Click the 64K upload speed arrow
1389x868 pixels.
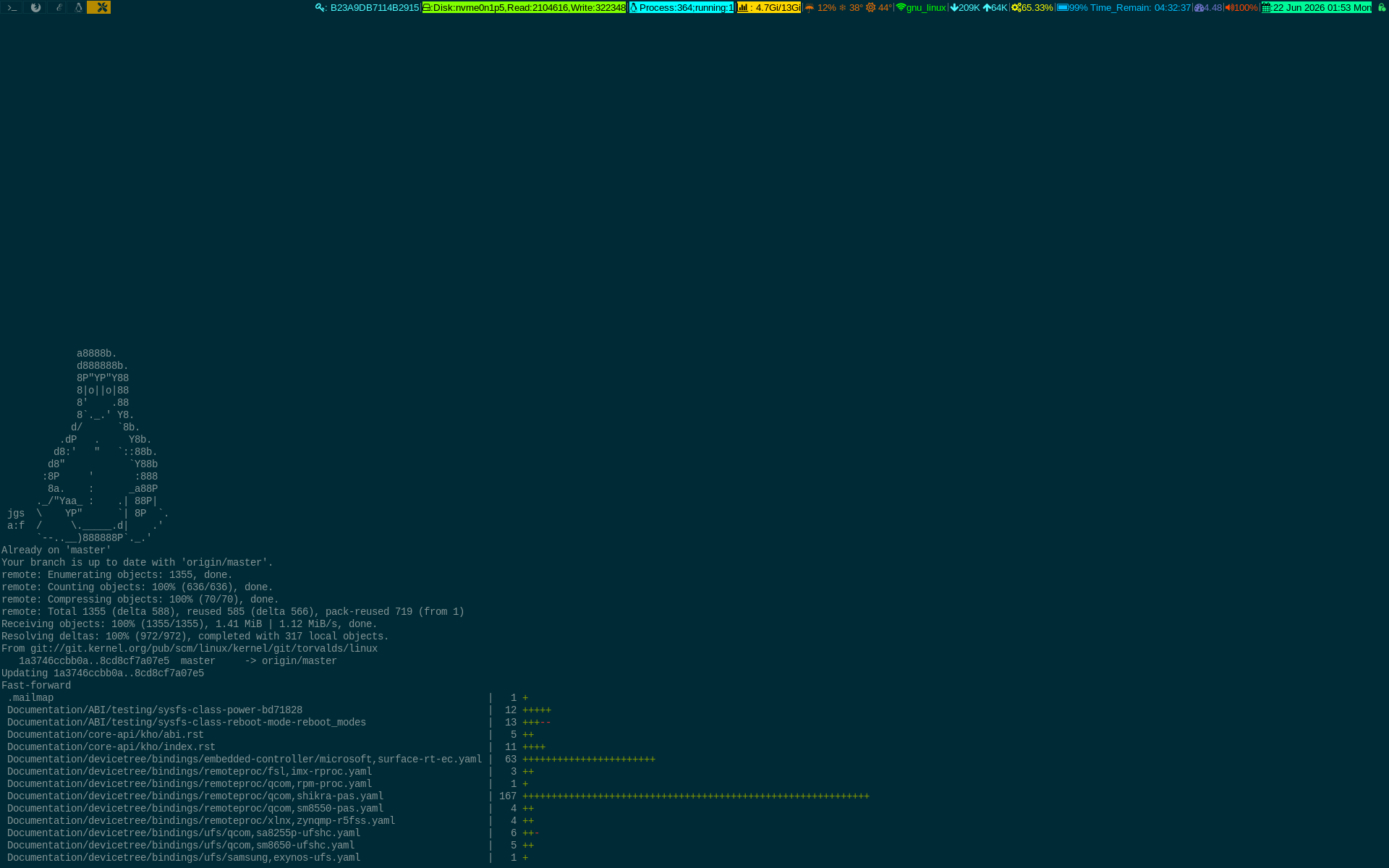click(987, 8)
